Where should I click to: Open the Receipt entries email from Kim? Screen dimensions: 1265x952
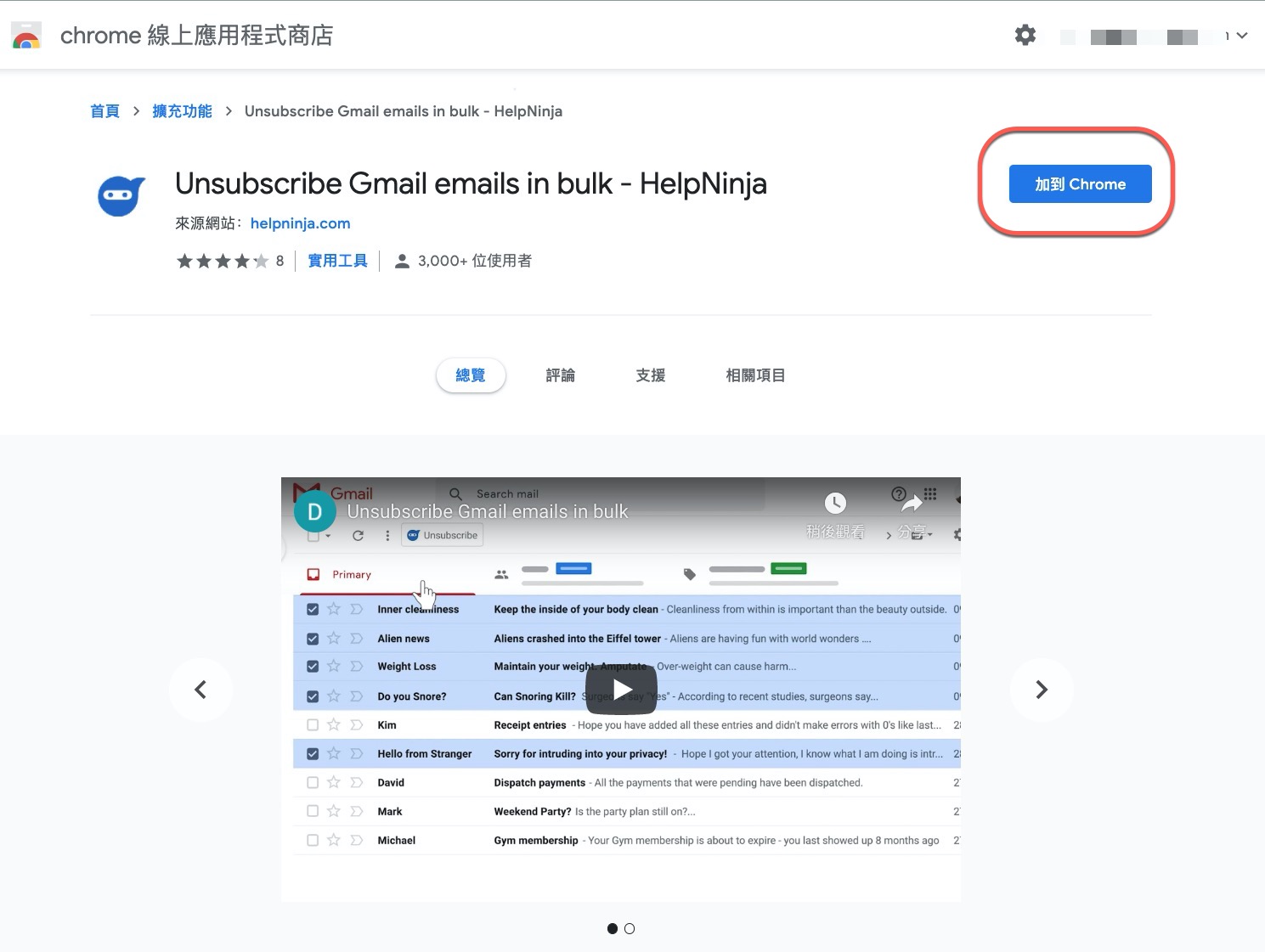tap(627, 725)
